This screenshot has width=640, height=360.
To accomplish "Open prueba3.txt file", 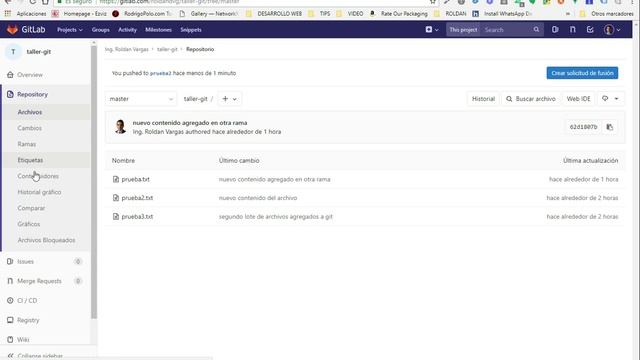I will pos(137,217).
